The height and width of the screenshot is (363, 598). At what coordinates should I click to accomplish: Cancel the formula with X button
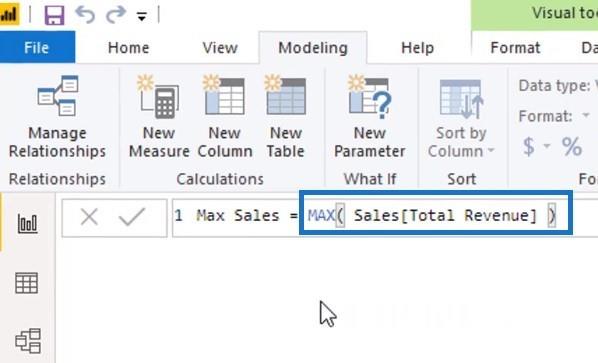coord(89,217)
